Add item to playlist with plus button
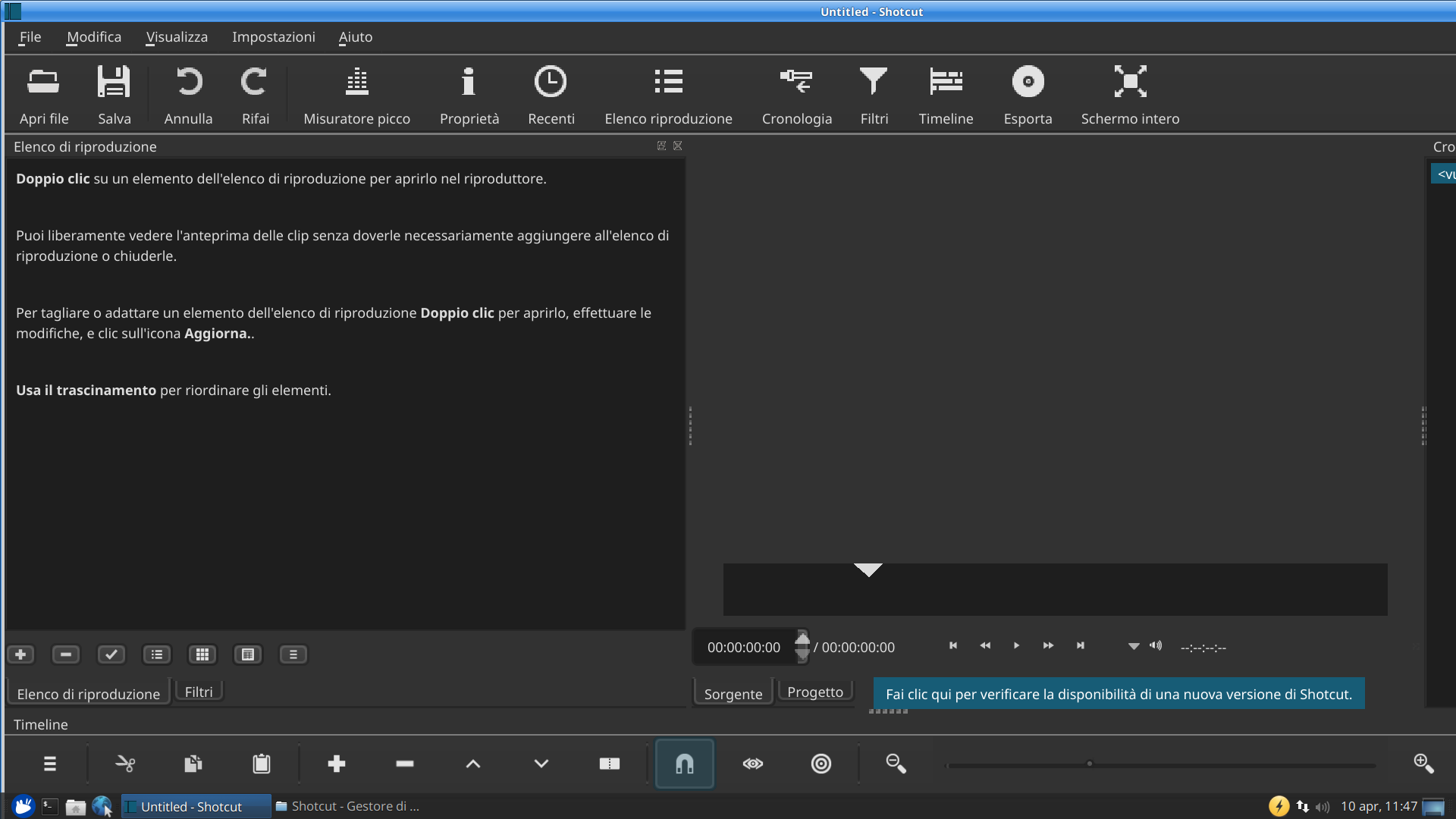 pos(20,654)
